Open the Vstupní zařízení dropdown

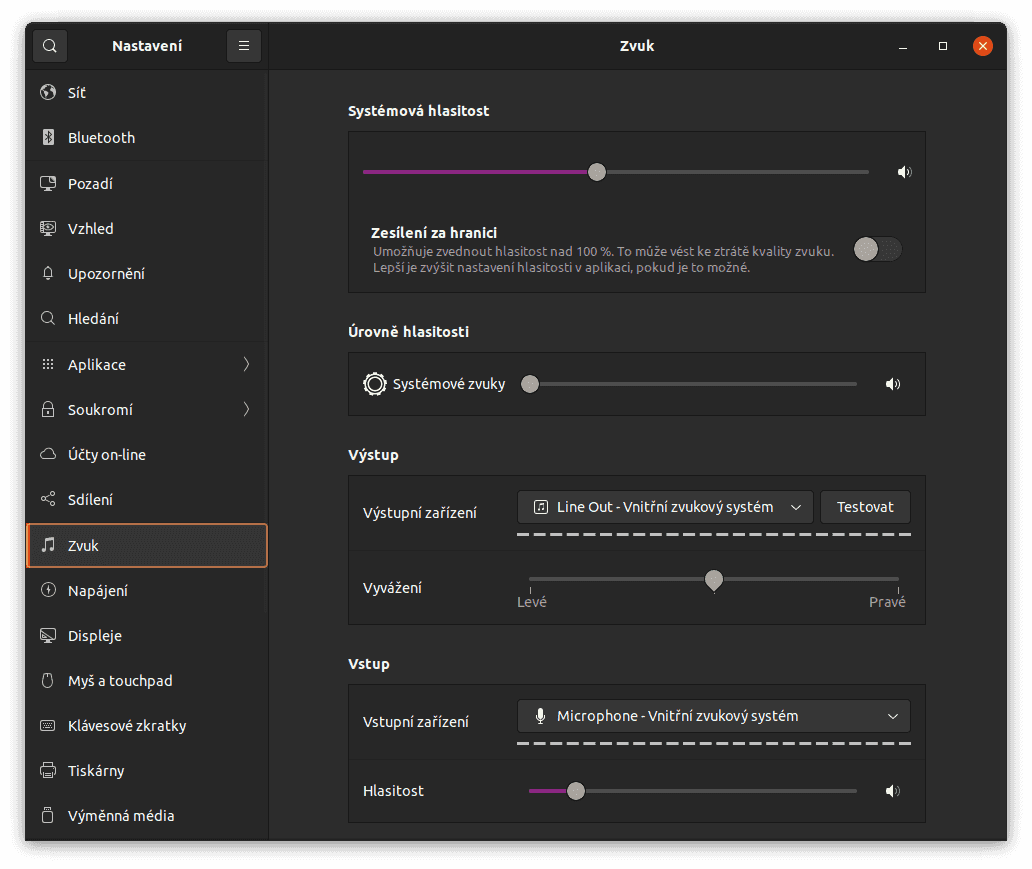pos(713,716)
